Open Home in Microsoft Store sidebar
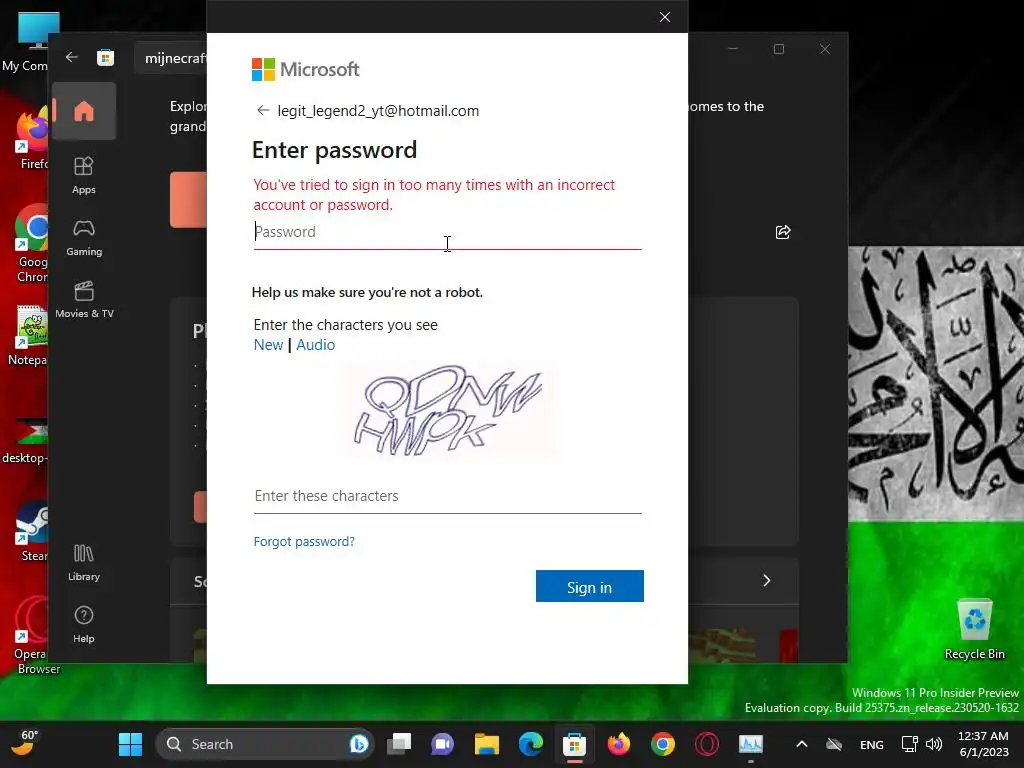The height and width of the screenshot is (768, 1024). point(84,111)
